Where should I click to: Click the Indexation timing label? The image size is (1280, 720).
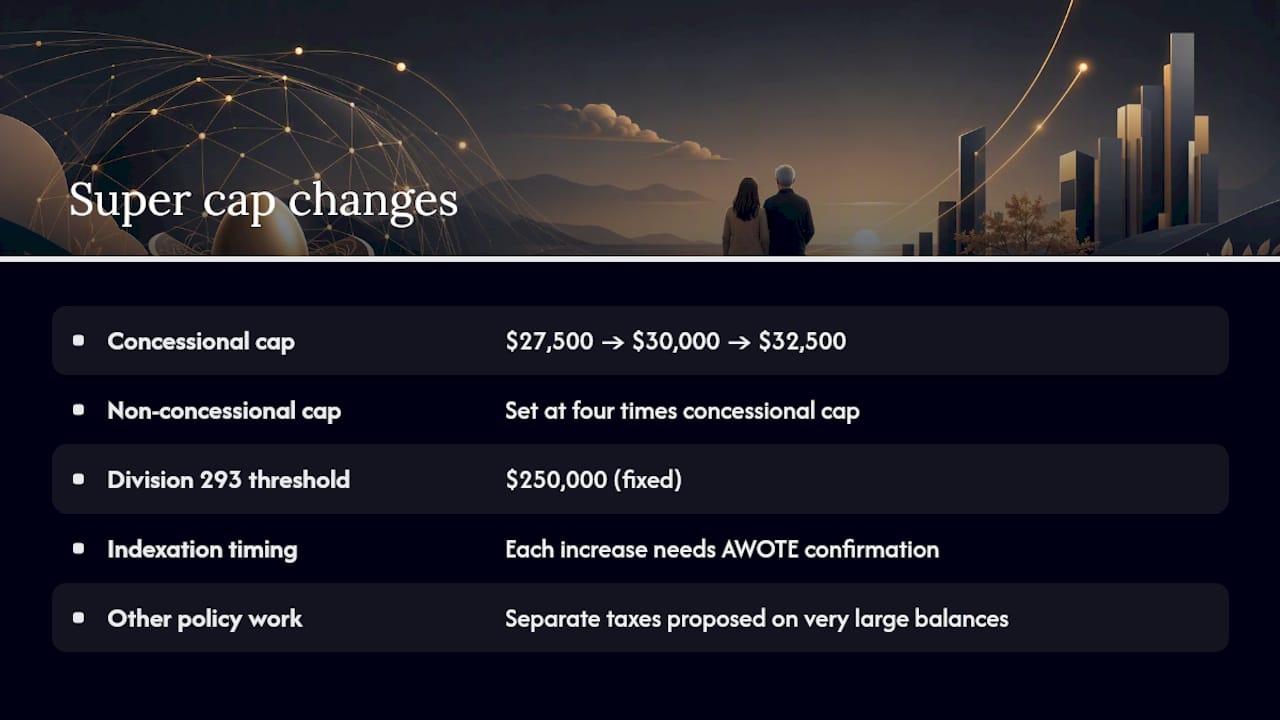pyautogui.click(x=202, y=549)
